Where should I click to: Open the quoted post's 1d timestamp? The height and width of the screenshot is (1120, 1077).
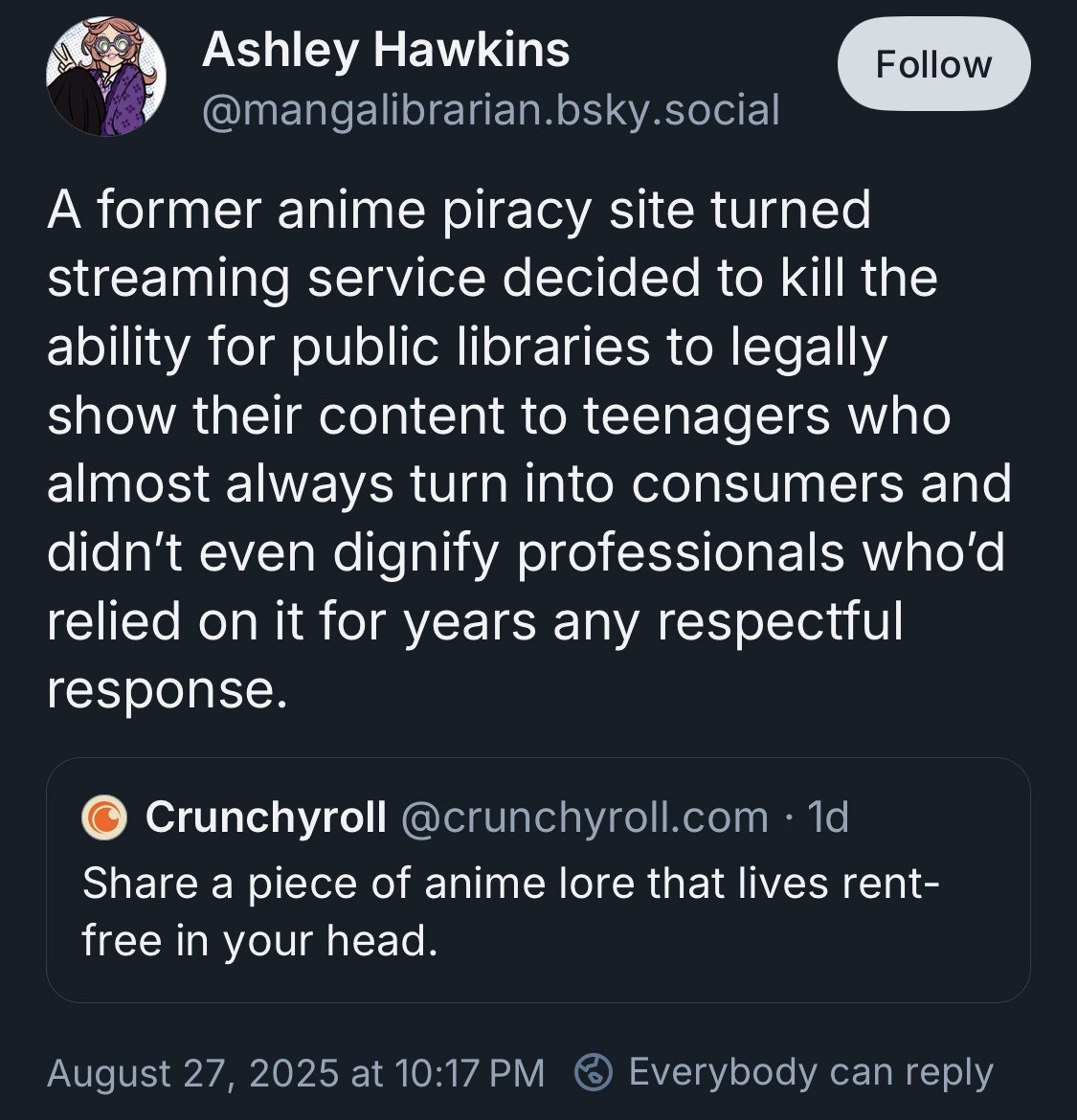pyautogui.click(x=828, y=818)
